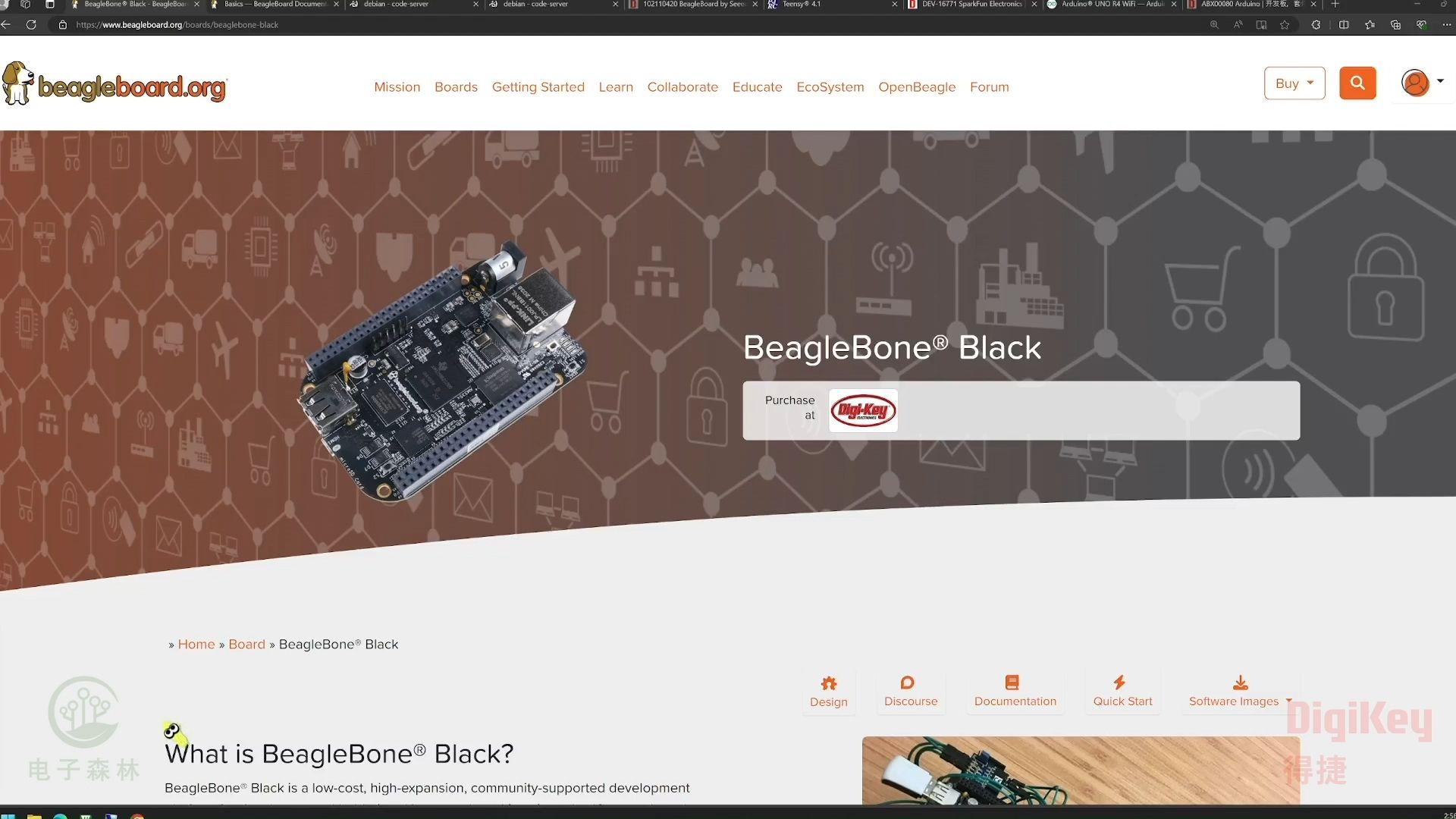
Task: Open the Getting Started menu item
Action: pyautogui.click(x=538, y=87)
